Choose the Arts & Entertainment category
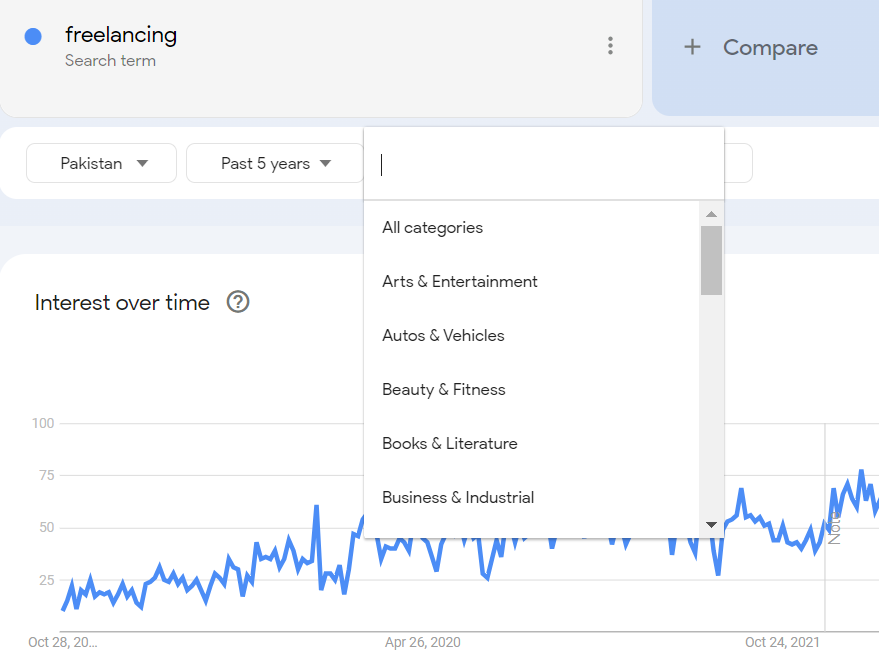Image resolution: width=879 pixels, height=657 pixels. click(459, 282)
